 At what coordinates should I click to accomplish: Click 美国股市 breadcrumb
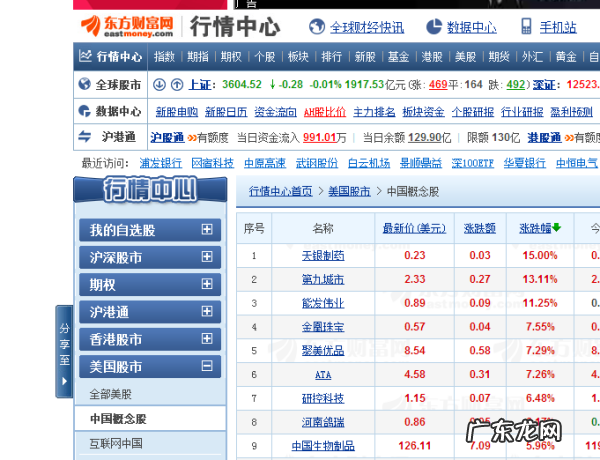tap(349, 191)
